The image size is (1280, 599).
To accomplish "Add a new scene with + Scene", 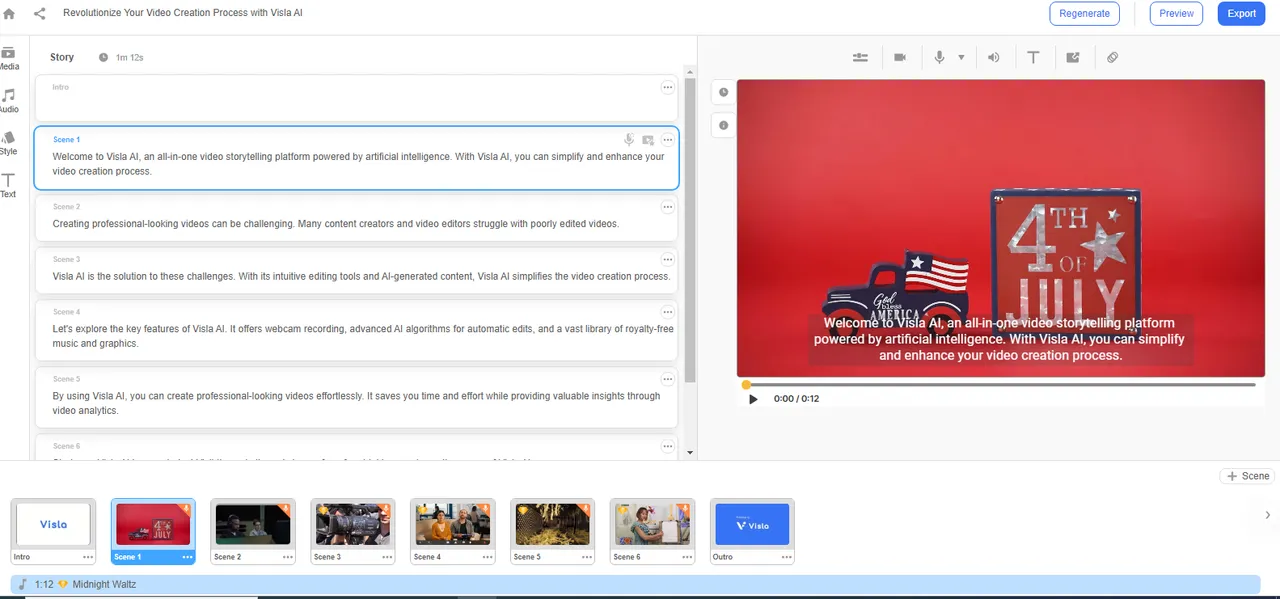I will [1248, 476].
